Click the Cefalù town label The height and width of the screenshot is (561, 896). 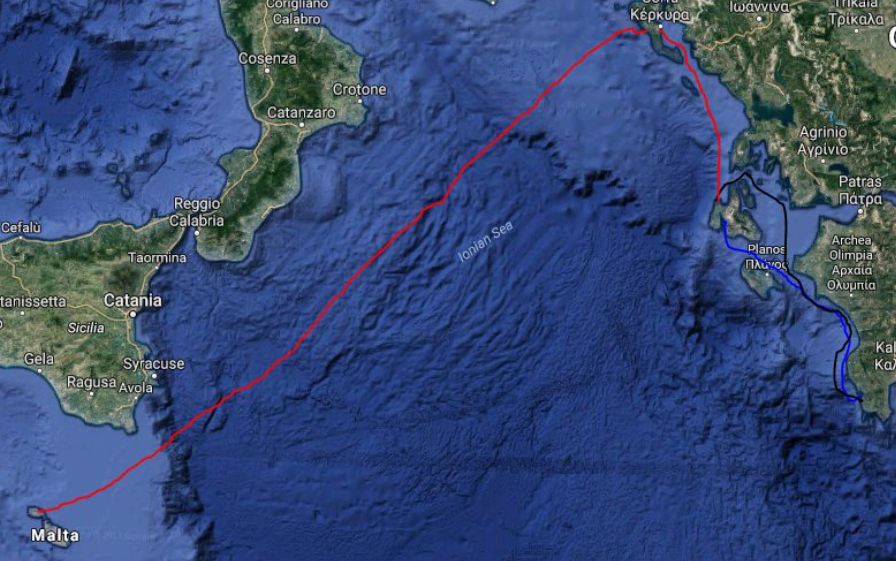(21, 227)
